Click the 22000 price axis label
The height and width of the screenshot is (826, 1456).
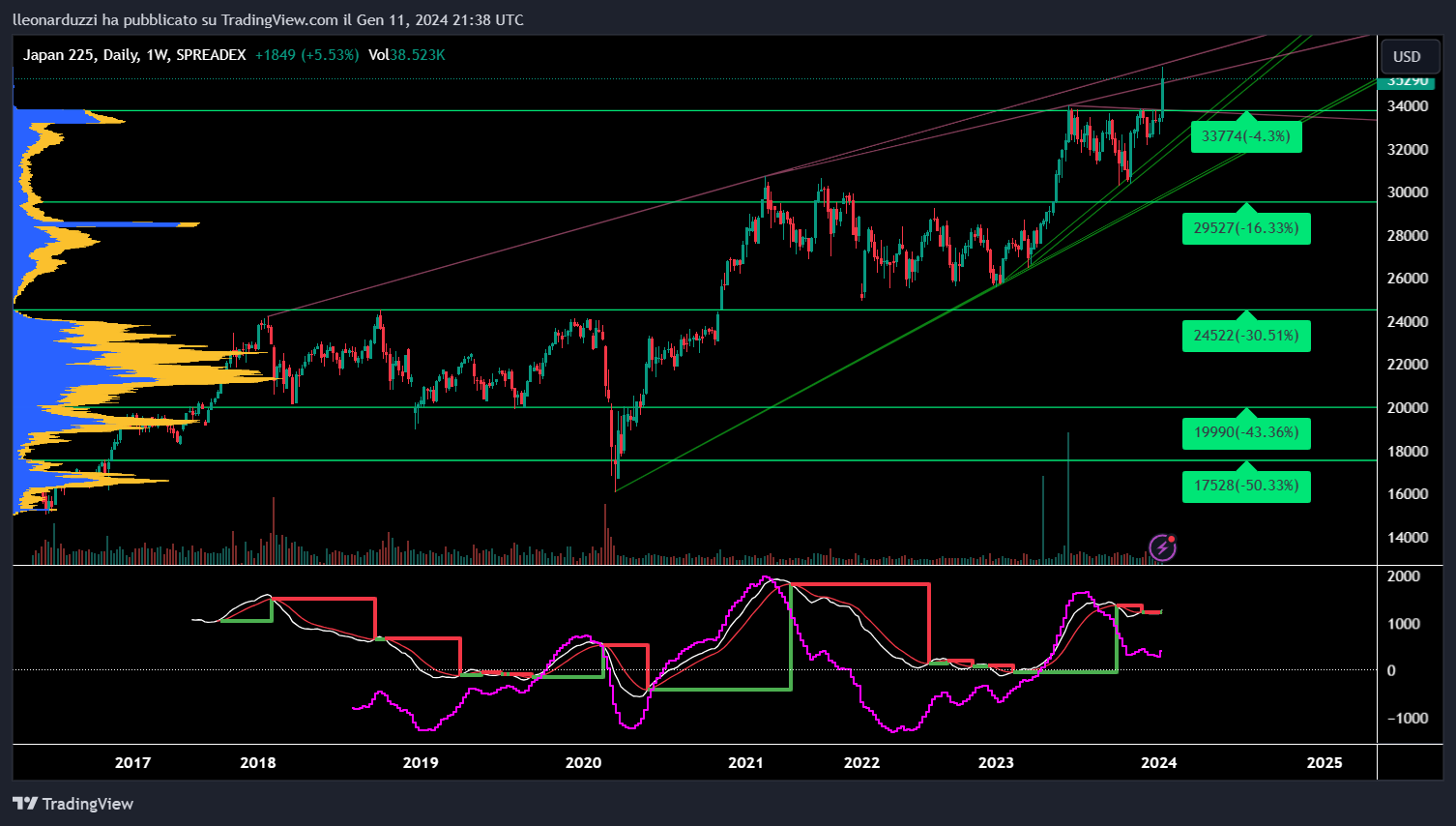pos(1408,365)
